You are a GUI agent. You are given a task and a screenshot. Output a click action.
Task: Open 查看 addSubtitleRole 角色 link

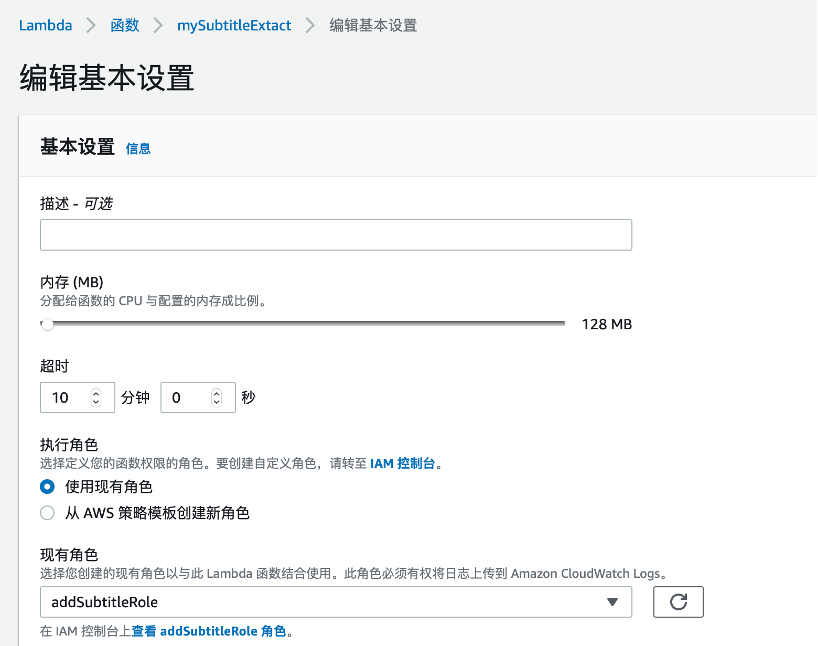click(209, 631)
